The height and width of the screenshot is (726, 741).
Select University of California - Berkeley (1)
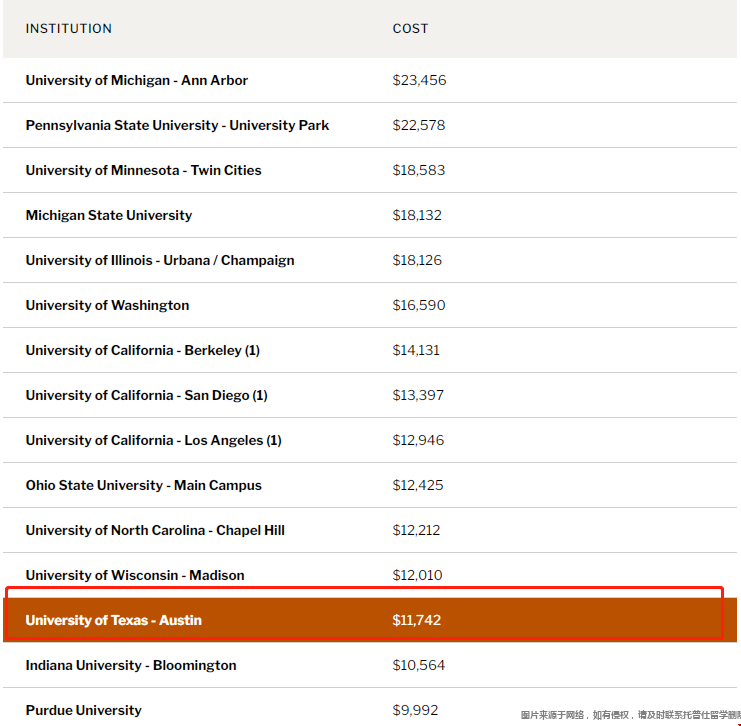pyautogui.click(x=143, y=350)
